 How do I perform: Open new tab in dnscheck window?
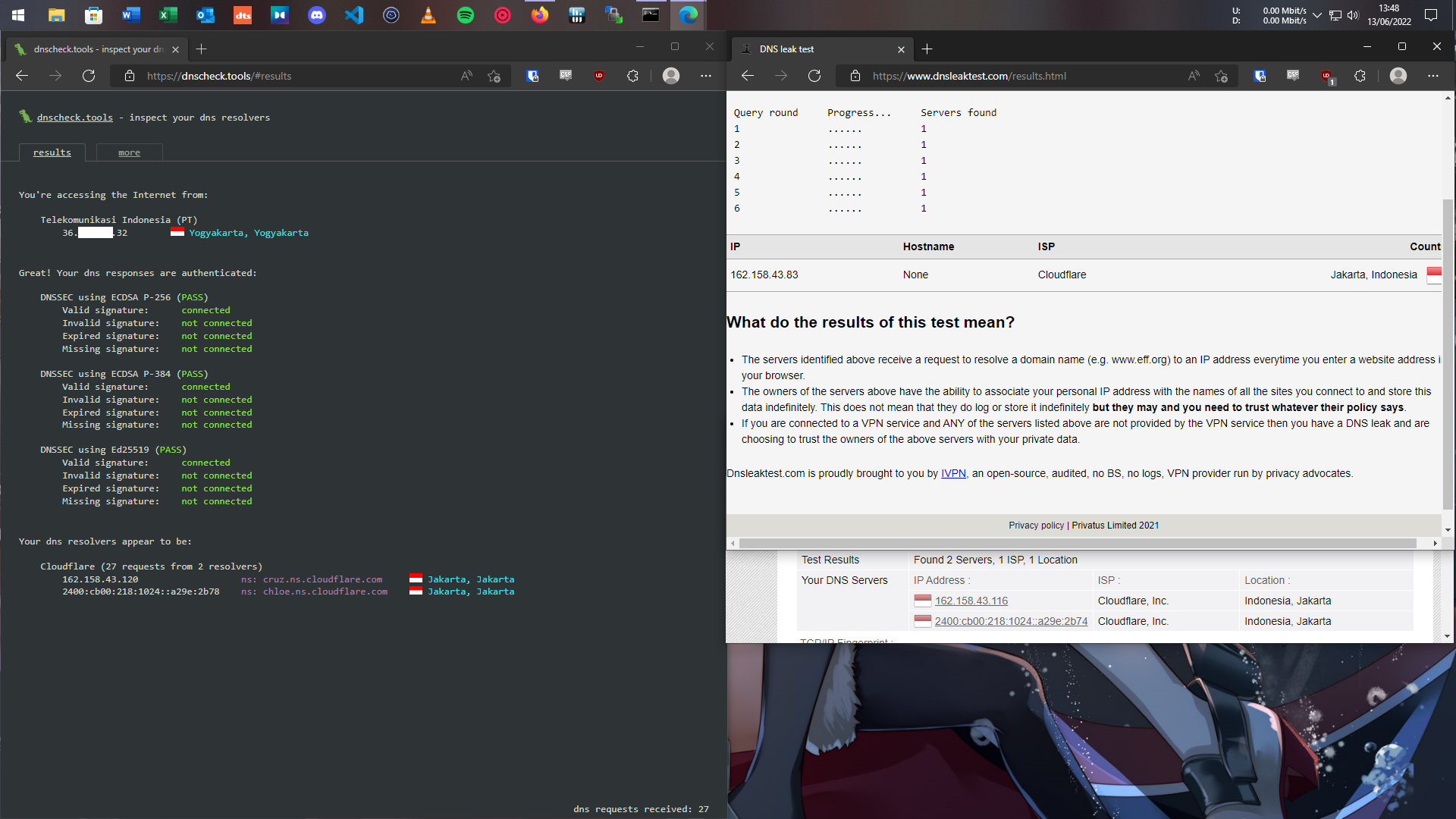coord(201,49)
